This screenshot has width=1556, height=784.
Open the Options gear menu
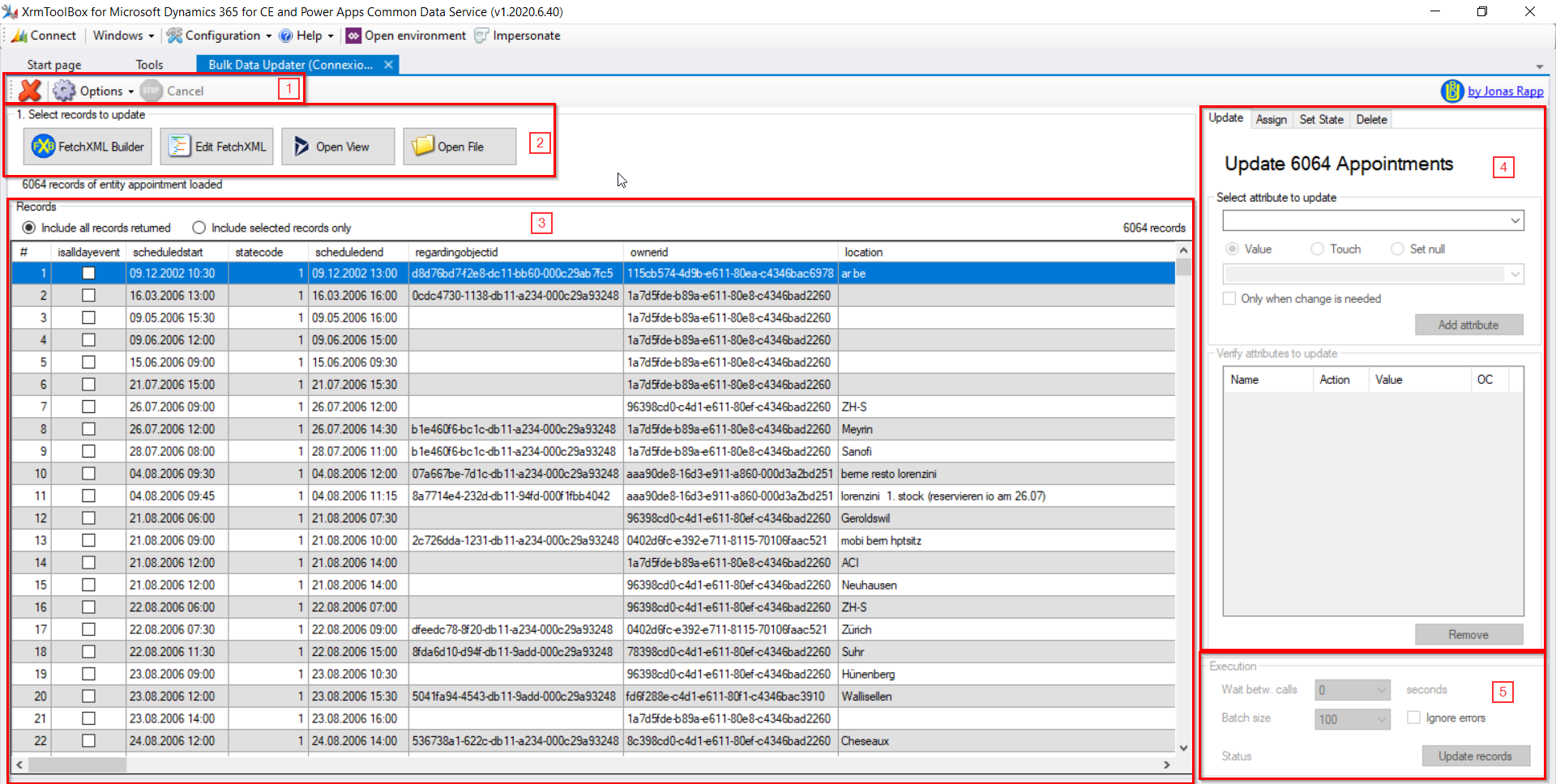(x=94, y=91)
